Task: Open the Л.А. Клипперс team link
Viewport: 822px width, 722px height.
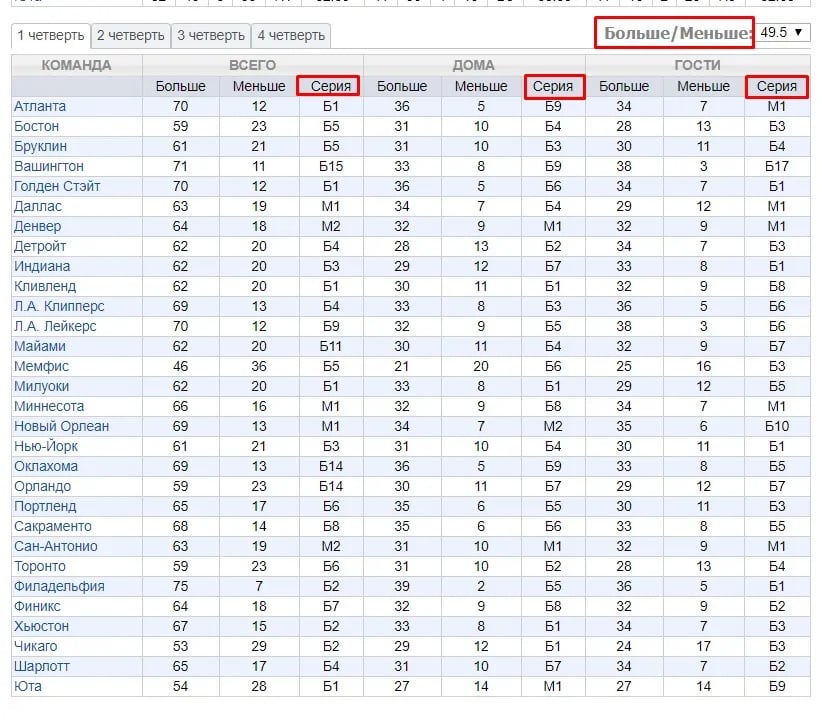Action: pos(59,306)
